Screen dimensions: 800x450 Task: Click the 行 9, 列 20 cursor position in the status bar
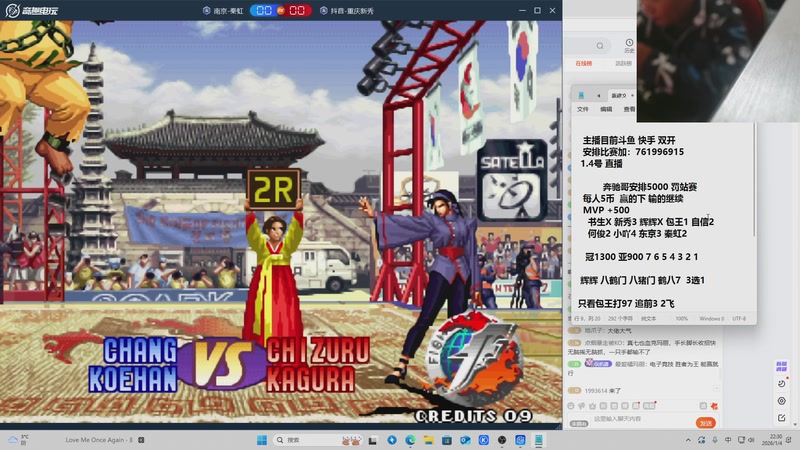tap(587, 318)
